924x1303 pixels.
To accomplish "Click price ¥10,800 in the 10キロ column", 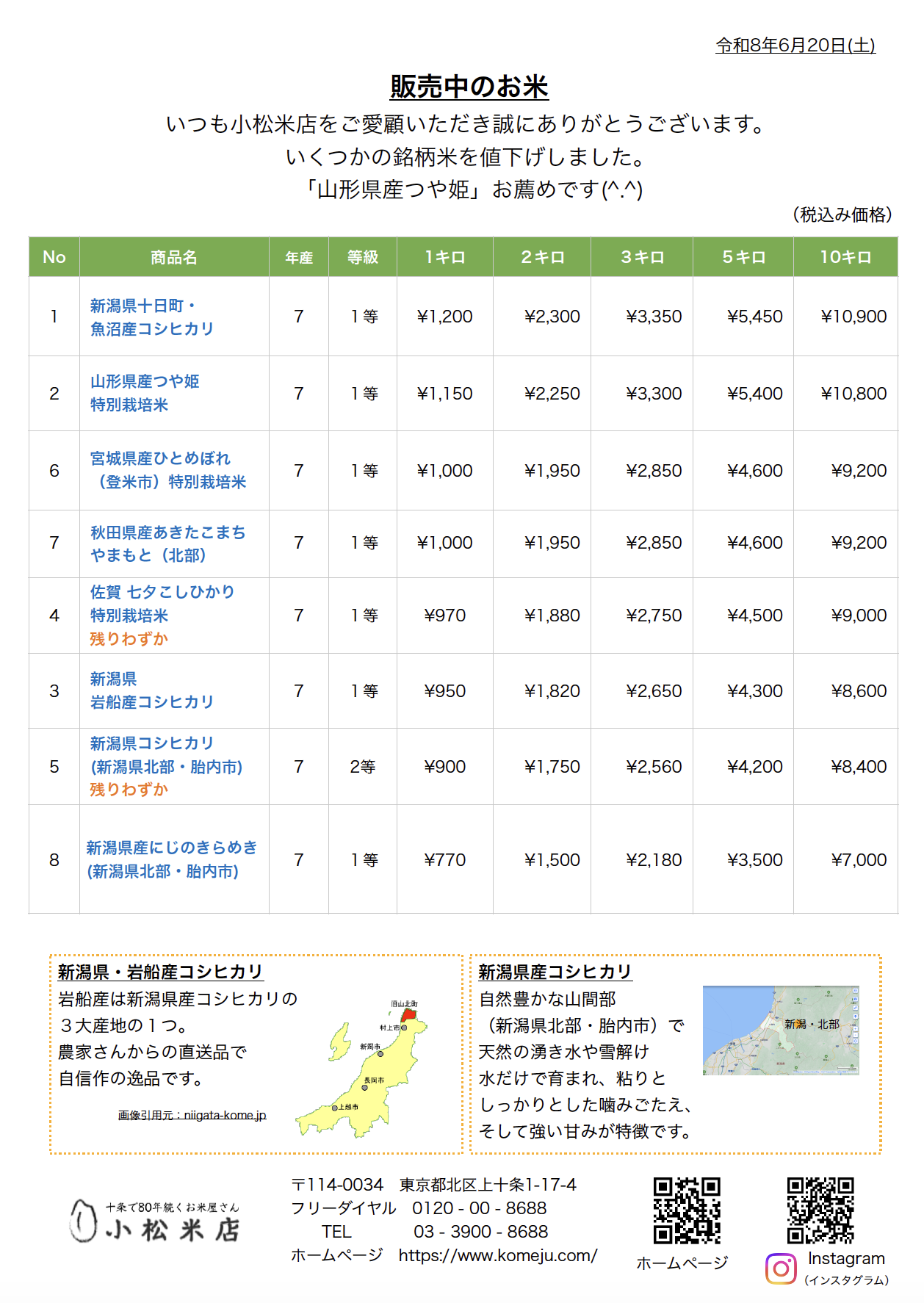I will point(853,394).
